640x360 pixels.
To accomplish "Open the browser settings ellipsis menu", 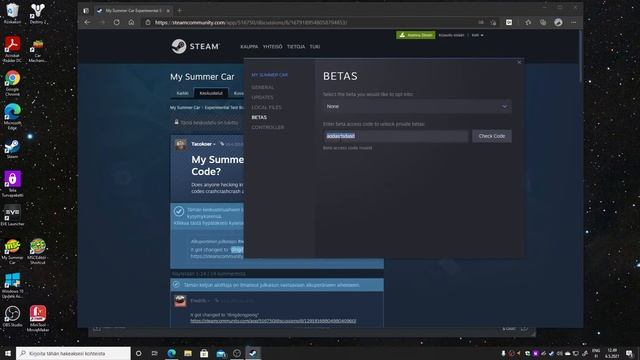I will click(x=573, y=22).
